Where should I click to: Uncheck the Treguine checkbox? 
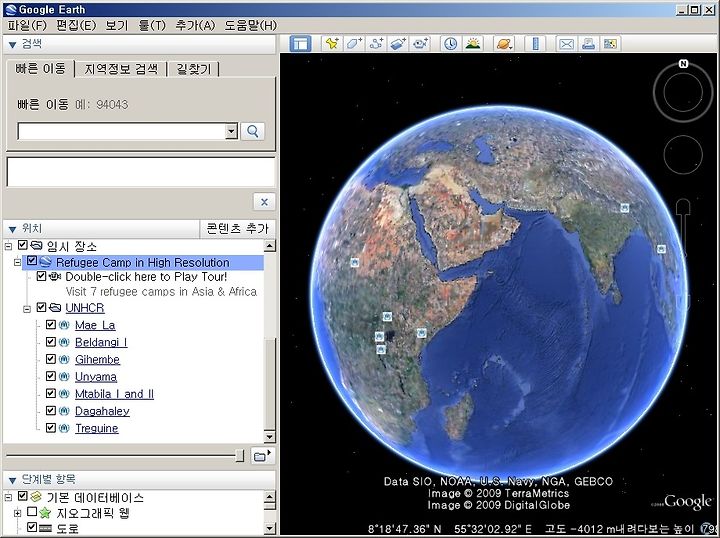(51, 428)
